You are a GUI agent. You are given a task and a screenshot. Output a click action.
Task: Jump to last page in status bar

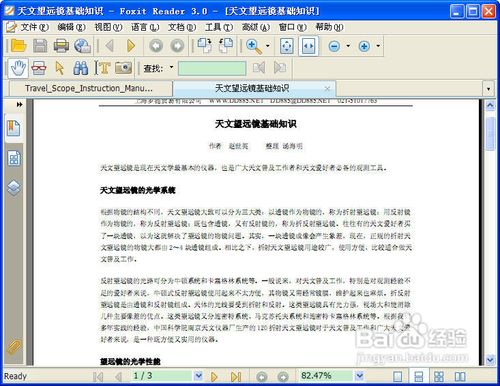pyautogui.click(x=236, y=377)
